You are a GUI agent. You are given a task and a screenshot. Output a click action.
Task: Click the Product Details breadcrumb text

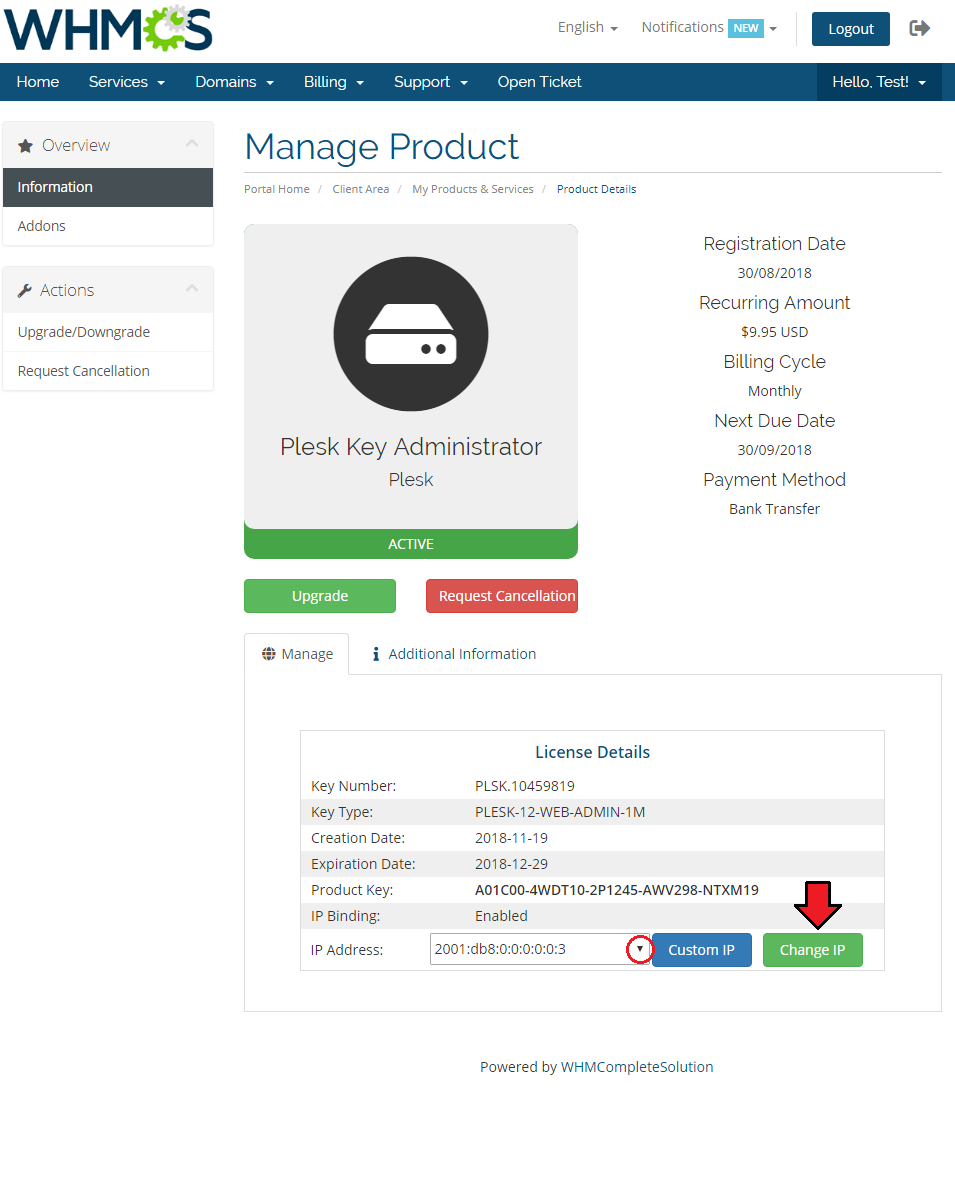coord(596,189)
